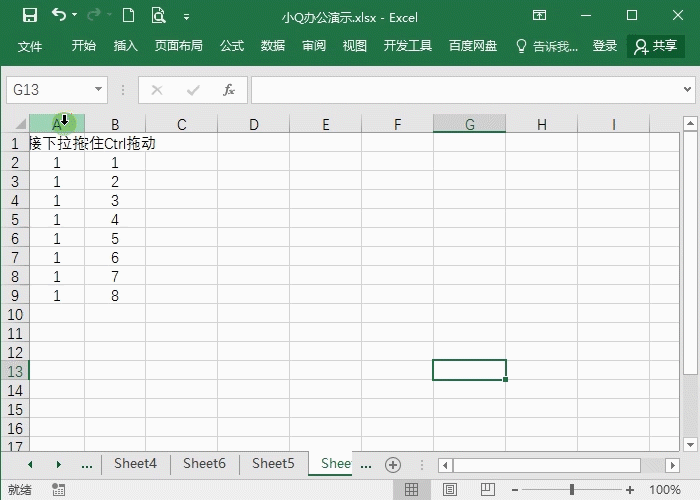Screen dimensions: 700x500
Task: Expand the Name Box dropdown arrow
Action: coord(98,89)
